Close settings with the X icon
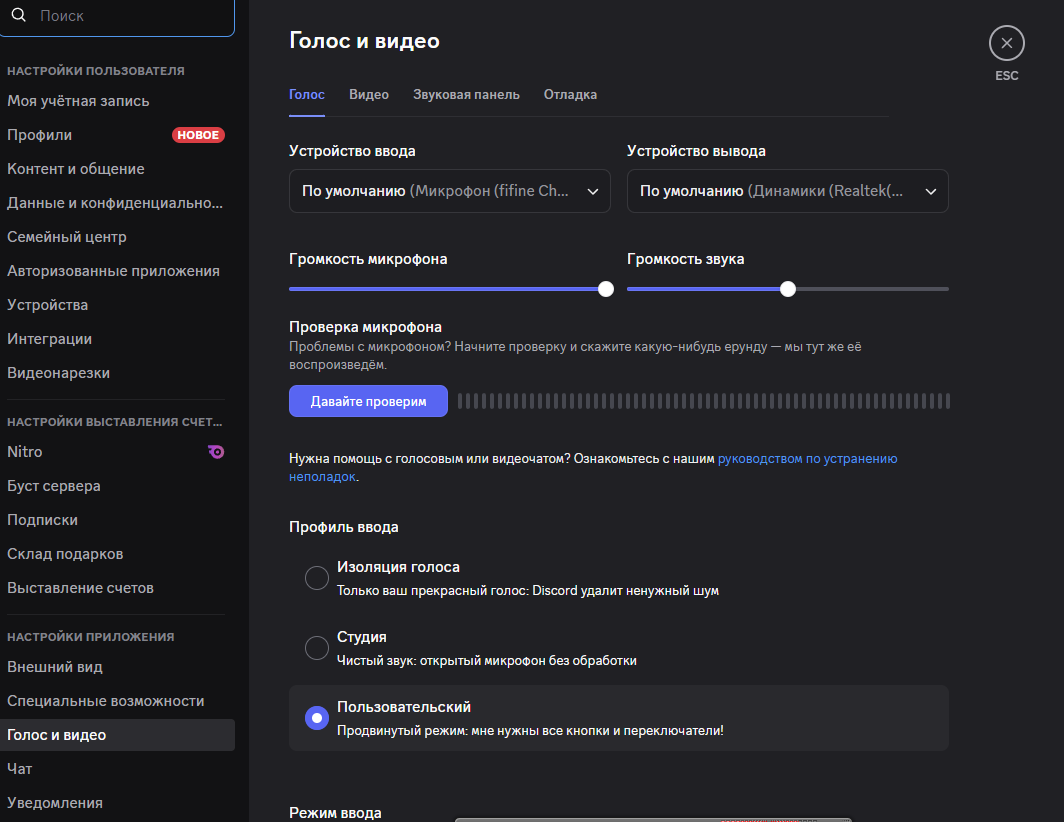Screen dimensions: 1064x822 click(1006, 43)
